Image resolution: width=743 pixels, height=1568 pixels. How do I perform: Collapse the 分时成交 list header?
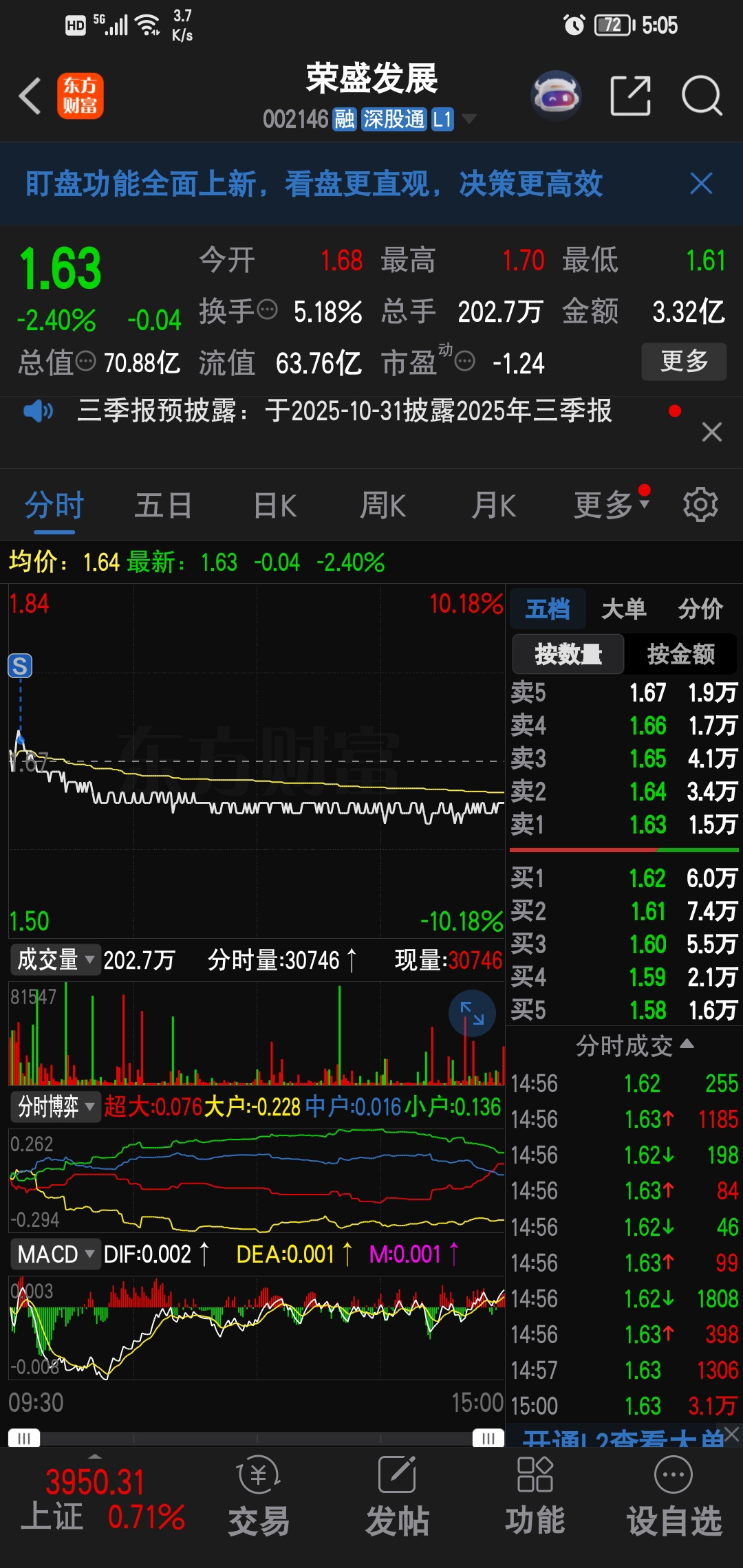[x=634, y=1046]
